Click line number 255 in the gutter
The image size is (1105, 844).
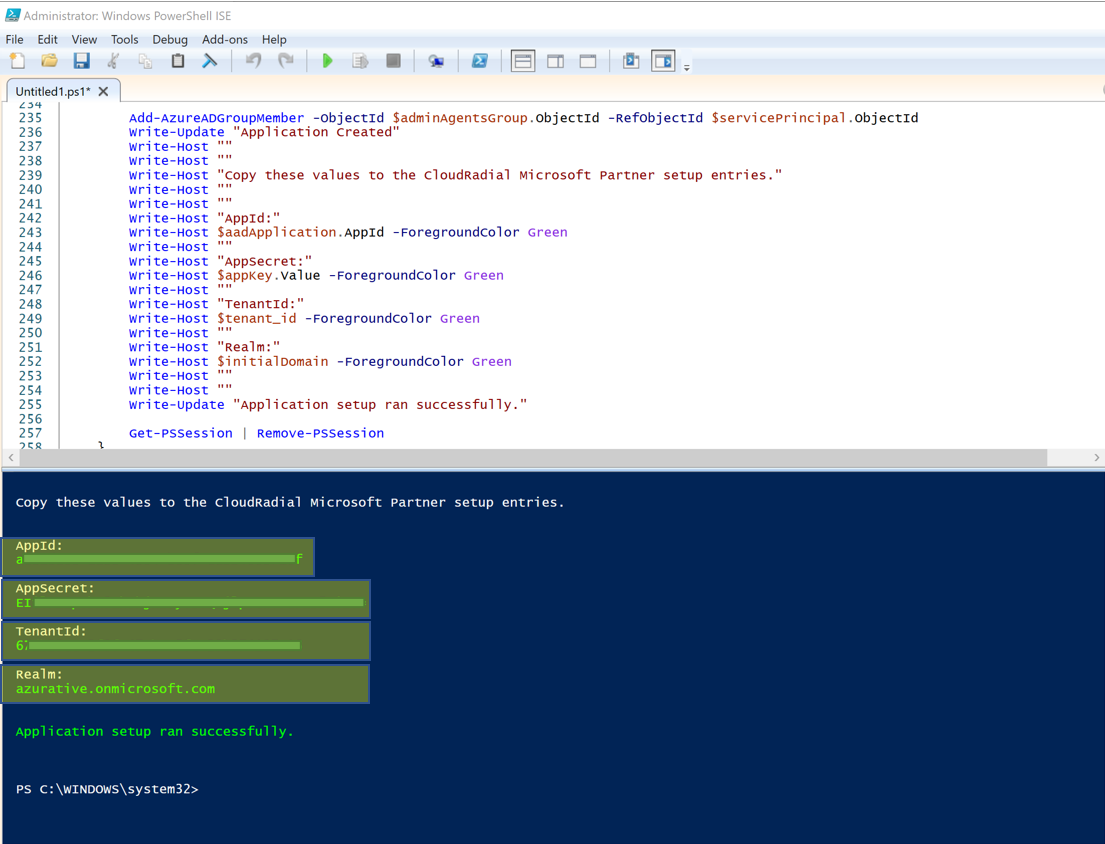pyautogui.click(x=30, y=404)
